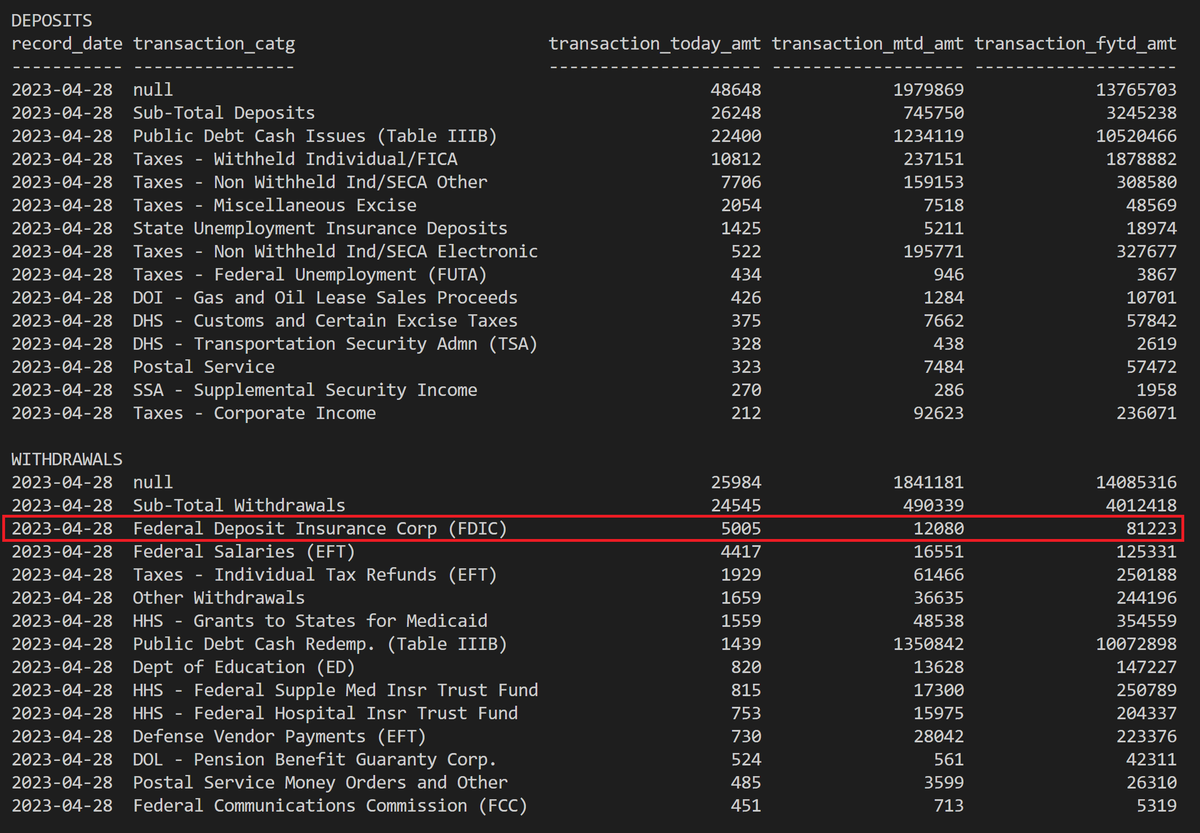Select TSA fytd value 2619
The height and width of the screenshot is (833, 1200).
click(x=1156, y=343)
